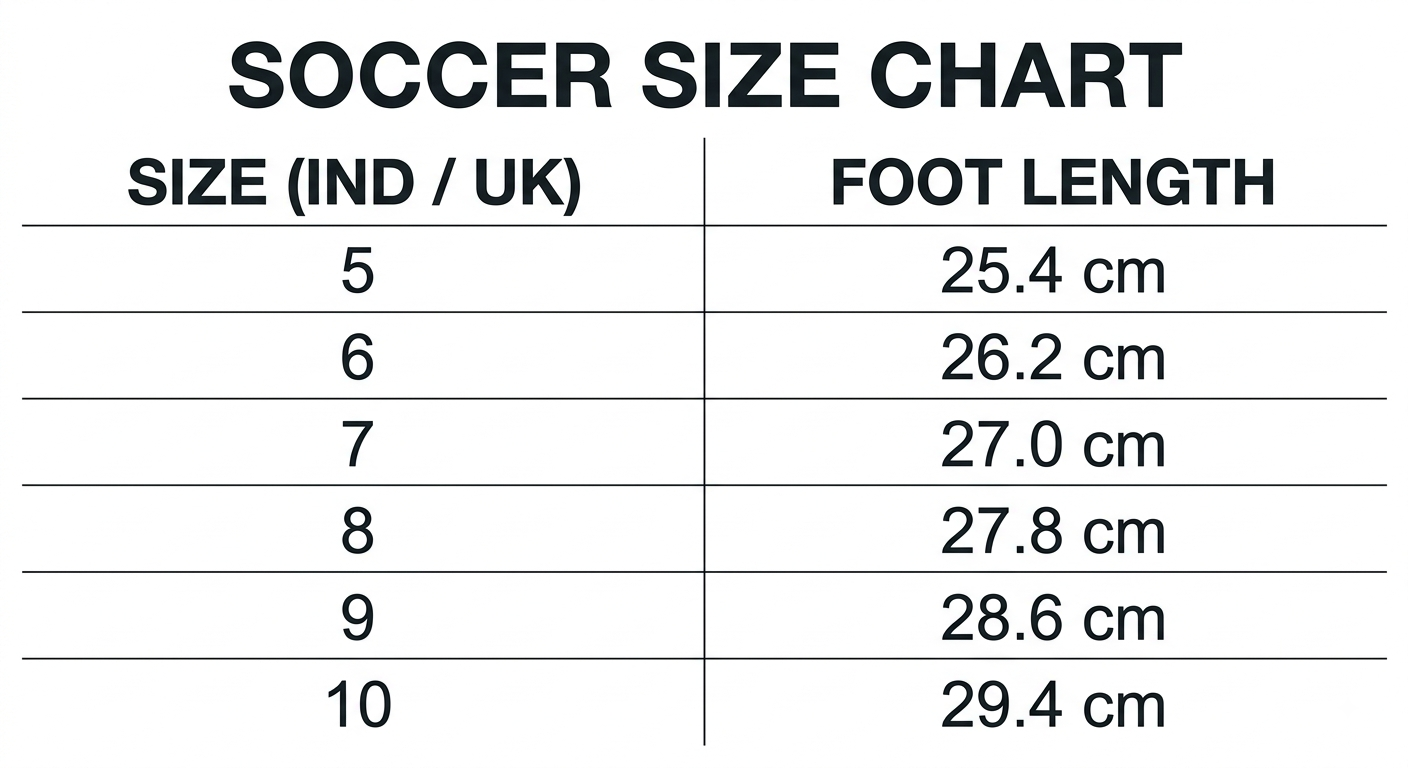Click size 5 in the size column
1408x768 pixels.
click(357, 271)
